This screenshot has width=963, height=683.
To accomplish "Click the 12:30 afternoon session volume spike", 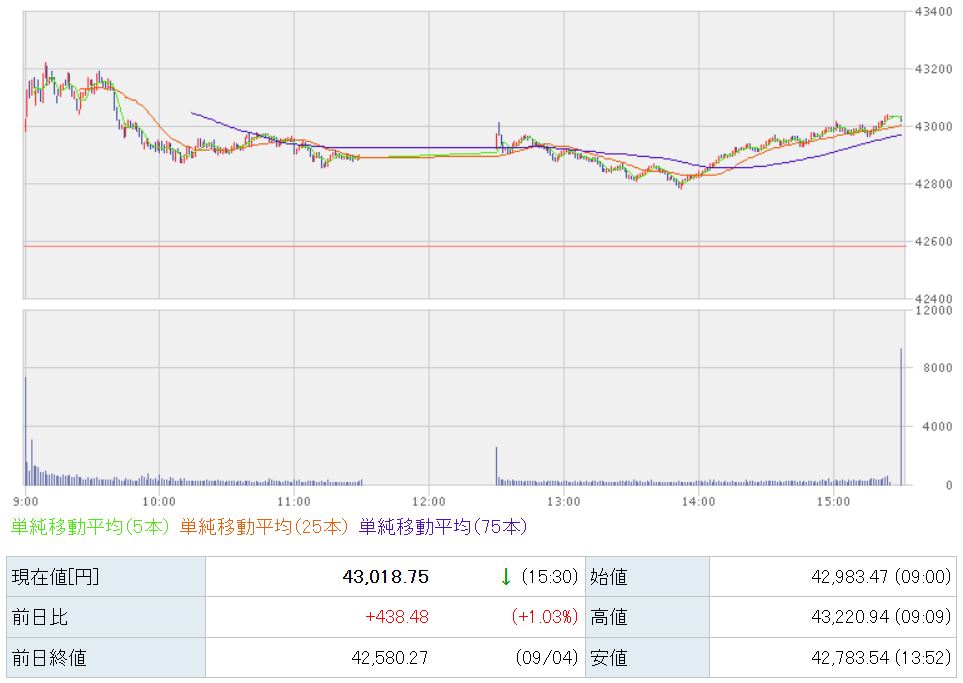I will (x=496, y=466).
